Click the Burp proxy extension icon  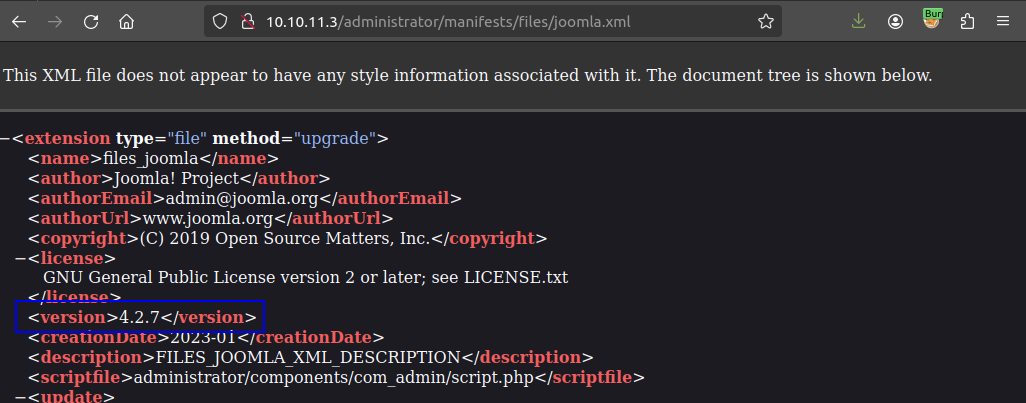pos(932,19)
